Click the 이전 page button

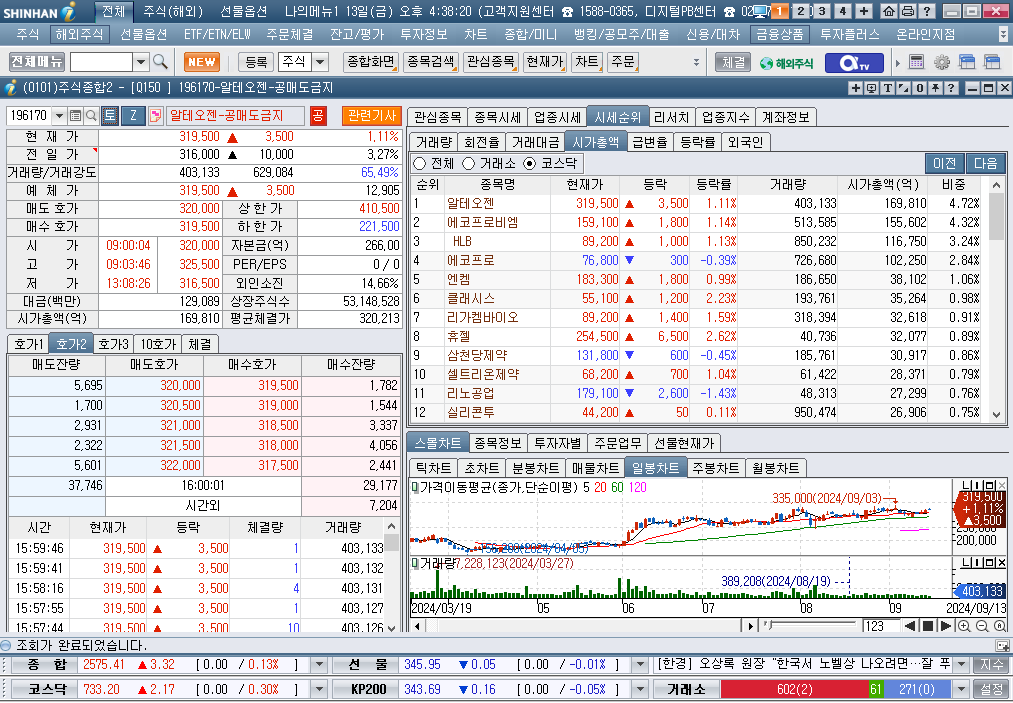pos(945,163)
